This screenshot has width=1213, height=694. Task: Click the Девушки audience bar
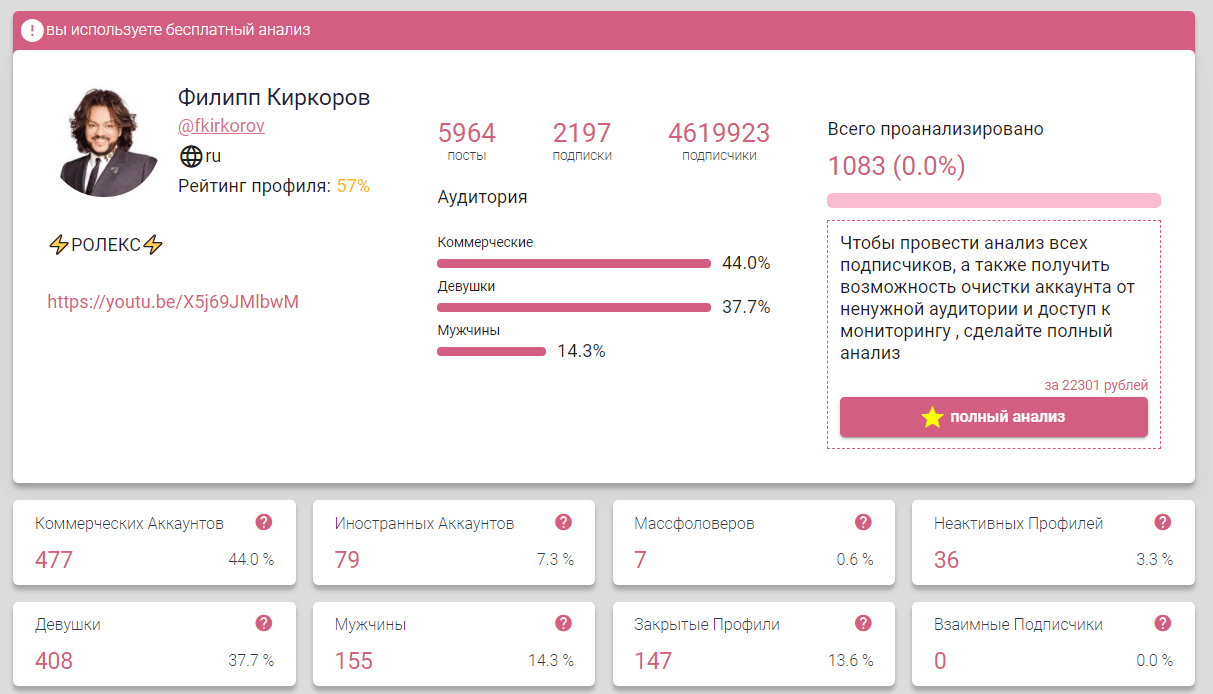pyautogui.click(x=573, y=308)
